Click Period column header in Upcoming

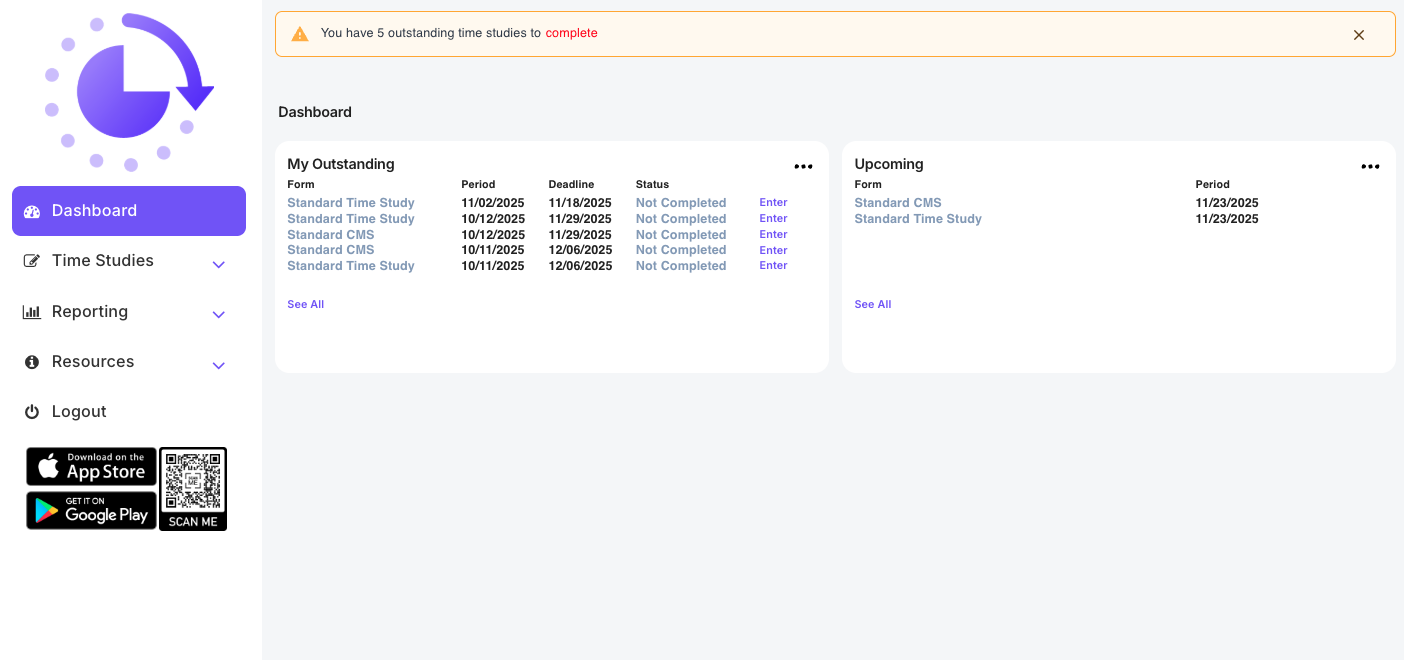pos(1213,185)
